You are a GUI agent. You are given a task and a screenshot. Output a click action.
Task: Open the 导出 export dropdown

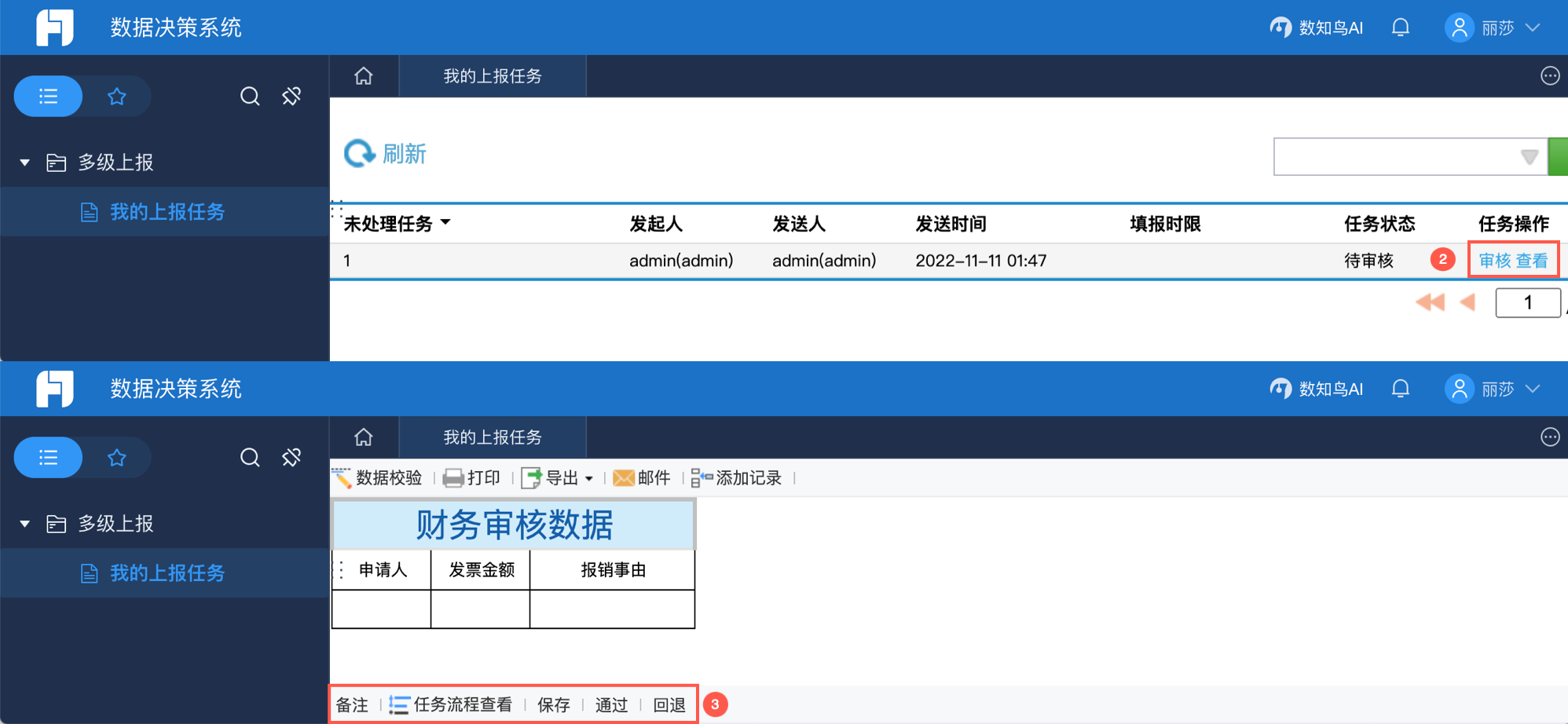[557, 477]
